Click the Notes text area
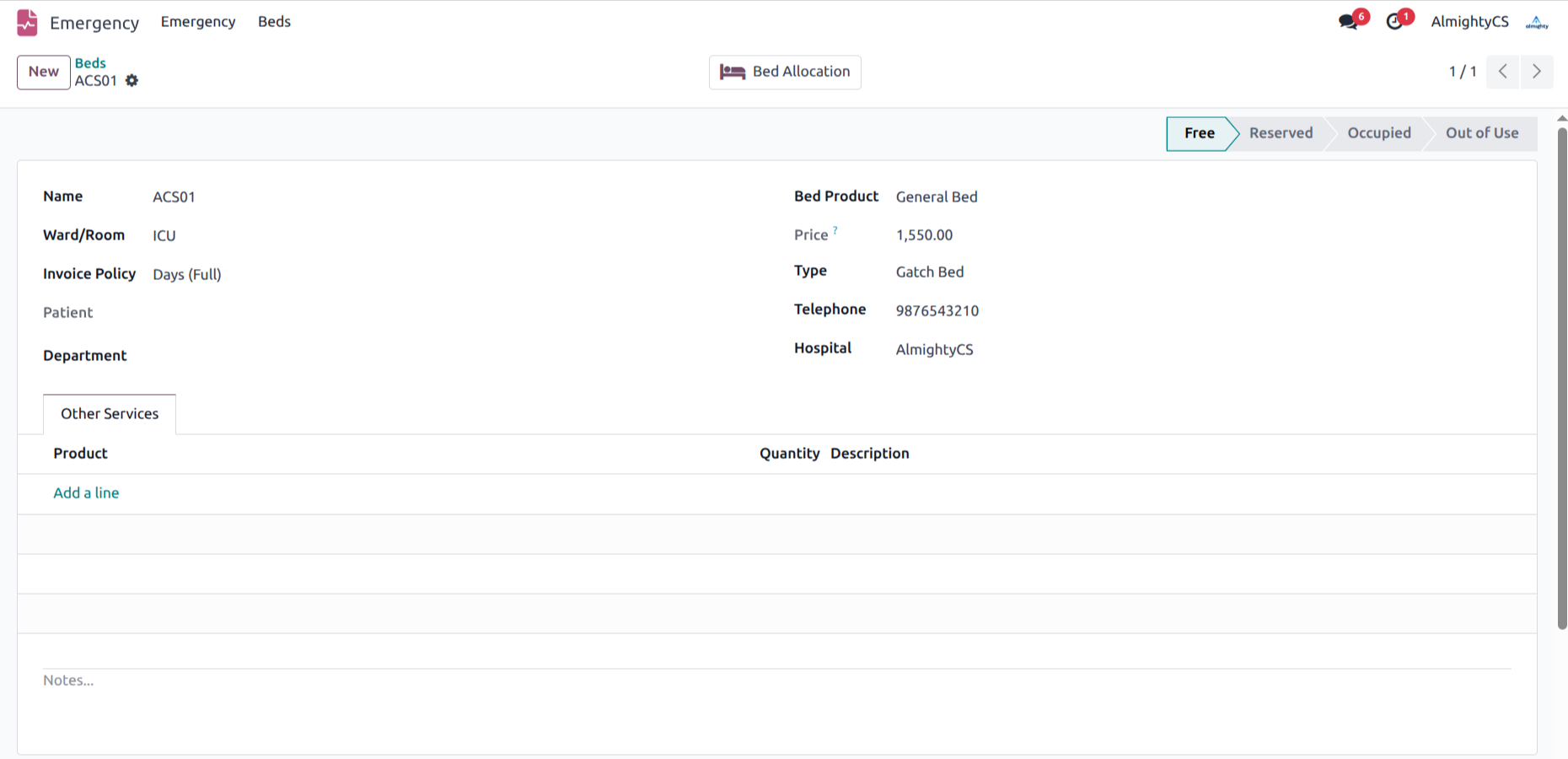The image size is (1568, 759). [x=777, y=681]
